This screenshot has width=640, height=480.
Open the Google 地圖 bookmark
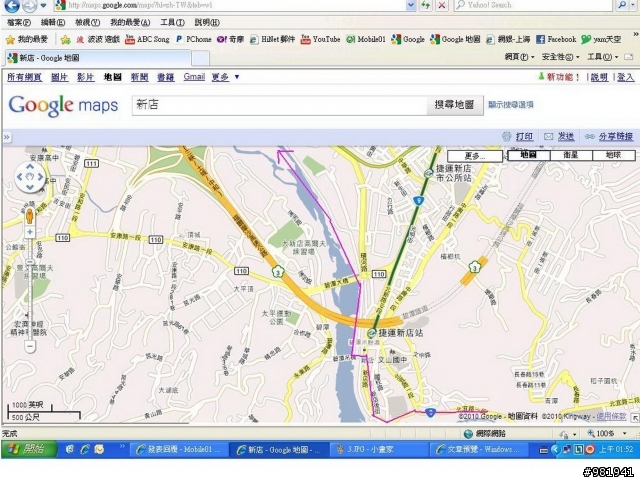coord(455,39)
